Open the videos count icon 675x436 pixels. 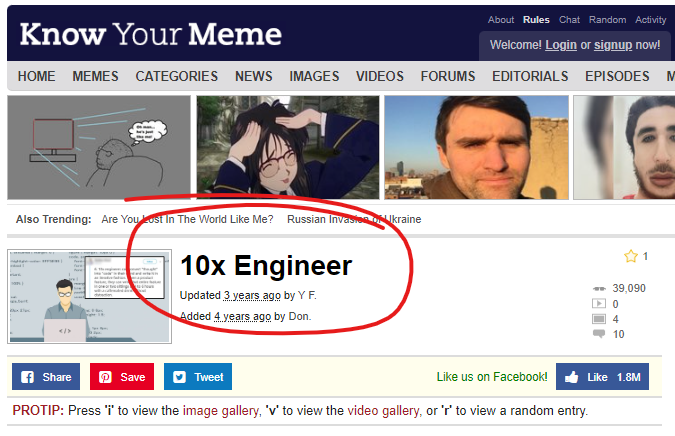point(599,304)
